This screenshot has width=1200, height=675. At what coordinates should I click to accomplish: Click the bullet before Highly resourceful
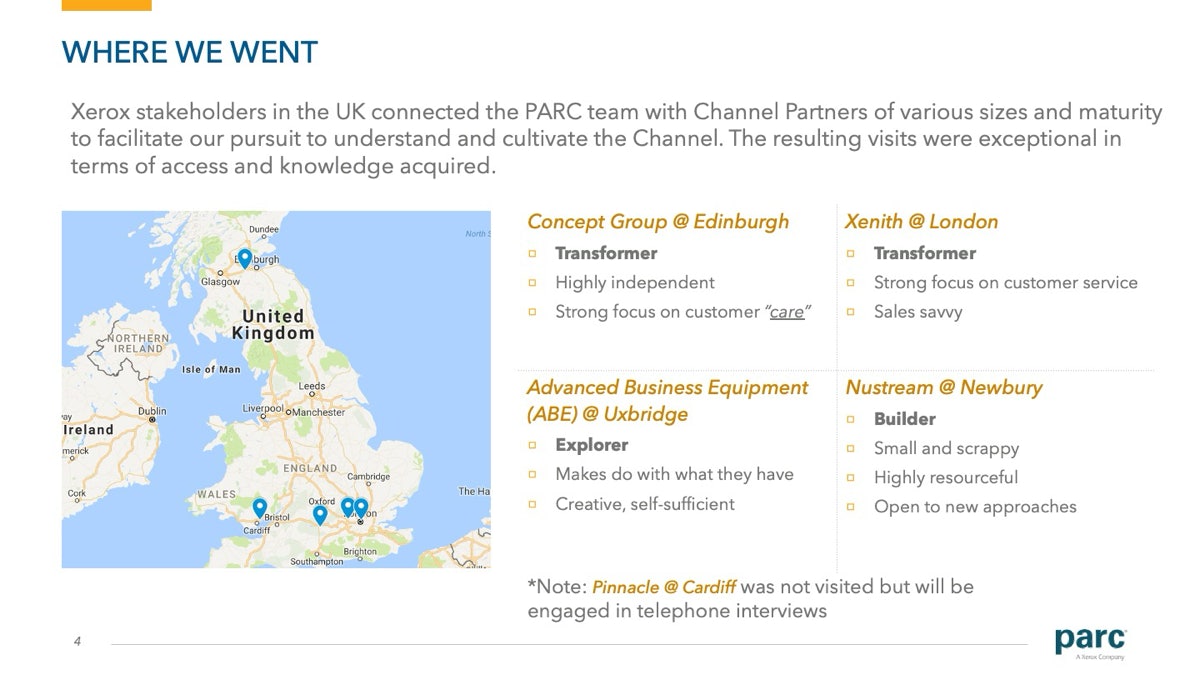(x=851, y=478)
